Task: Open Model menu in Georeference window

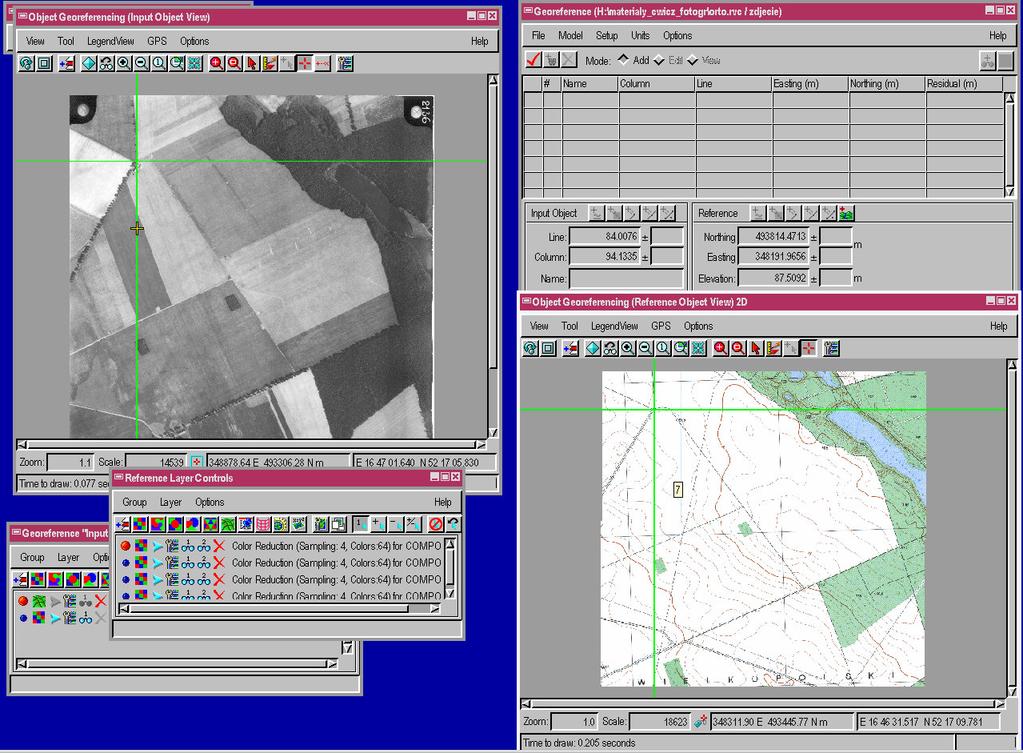Action: pos(571,35)
